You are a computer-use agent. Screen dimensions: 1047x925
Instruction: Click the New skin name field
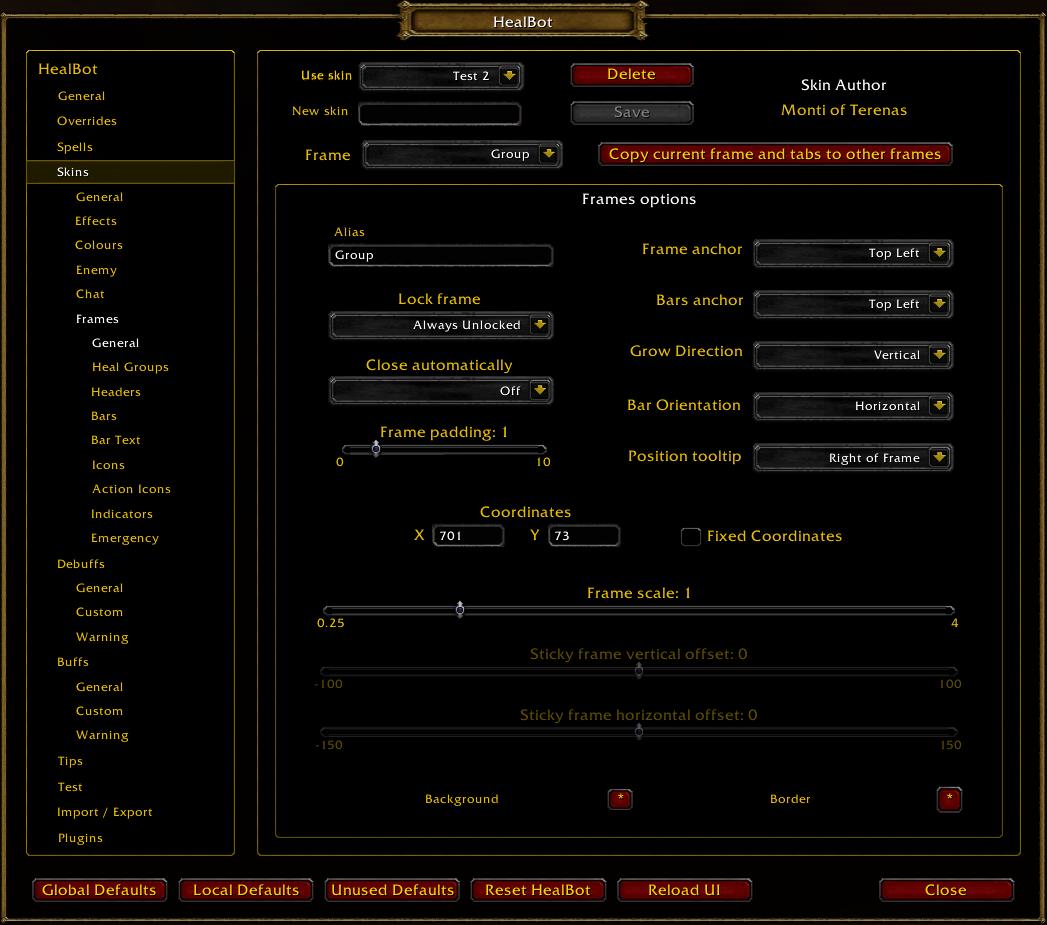(440, 114)
